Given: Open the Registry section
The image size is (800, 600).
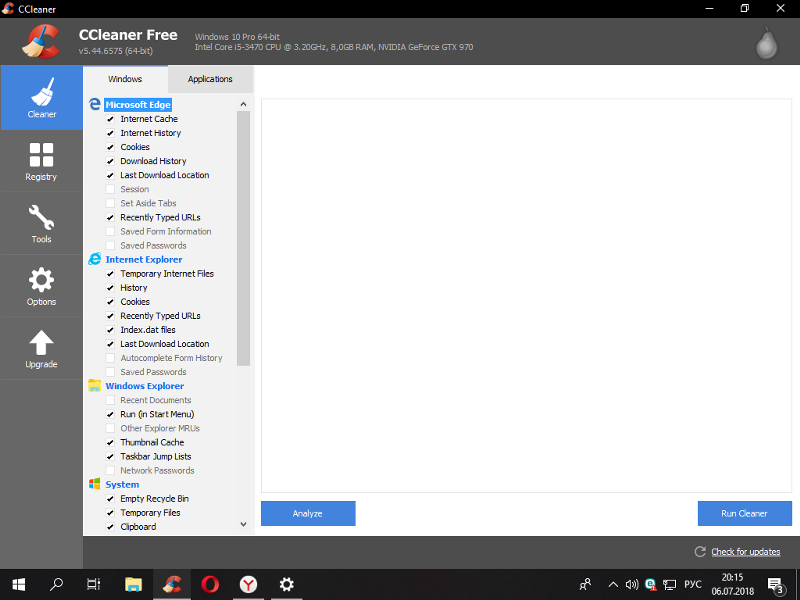Looking at the screenshot, I should point(41,161).
